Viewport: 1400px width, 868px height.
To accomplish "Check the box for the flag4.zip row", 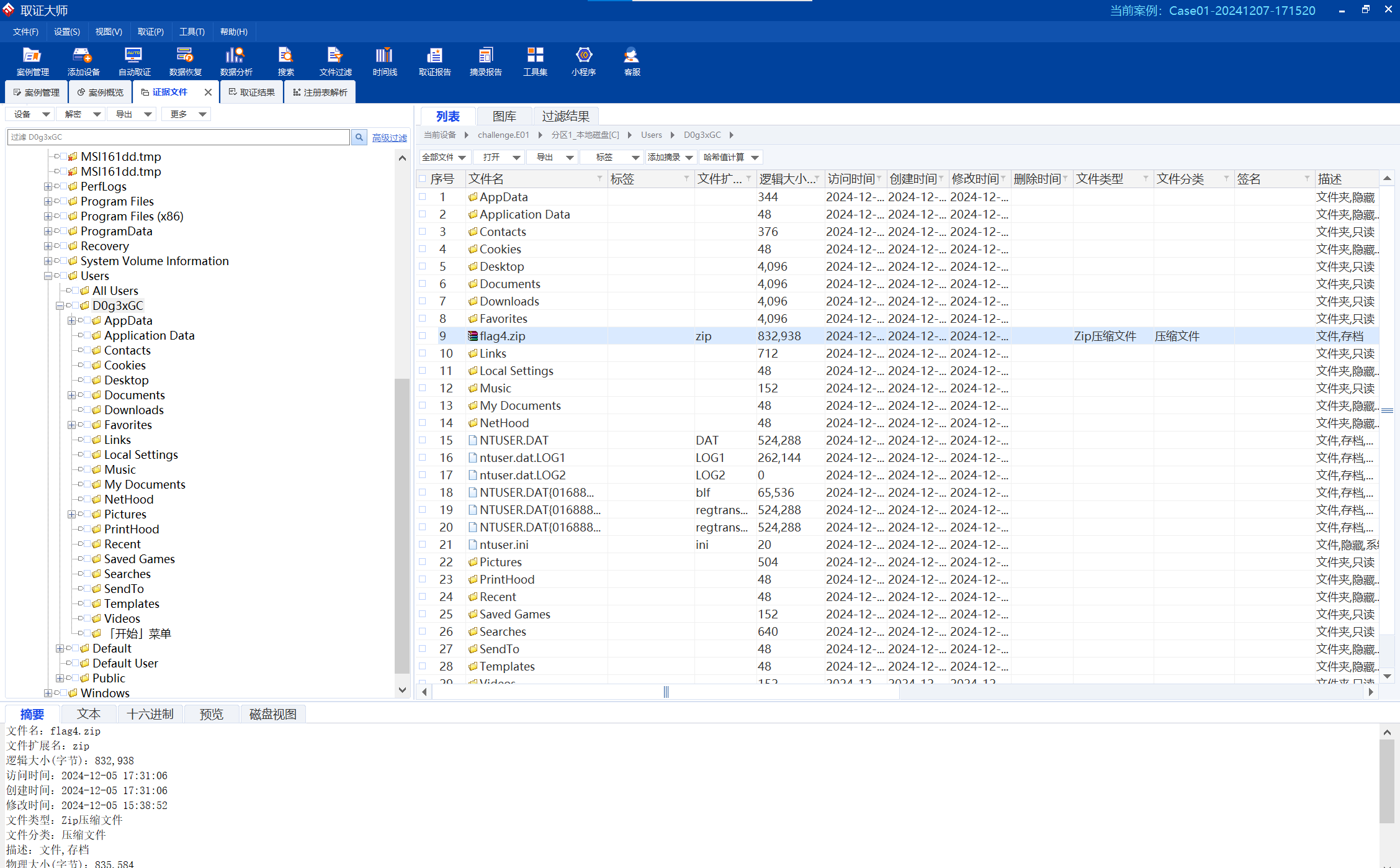I will 423,335.
